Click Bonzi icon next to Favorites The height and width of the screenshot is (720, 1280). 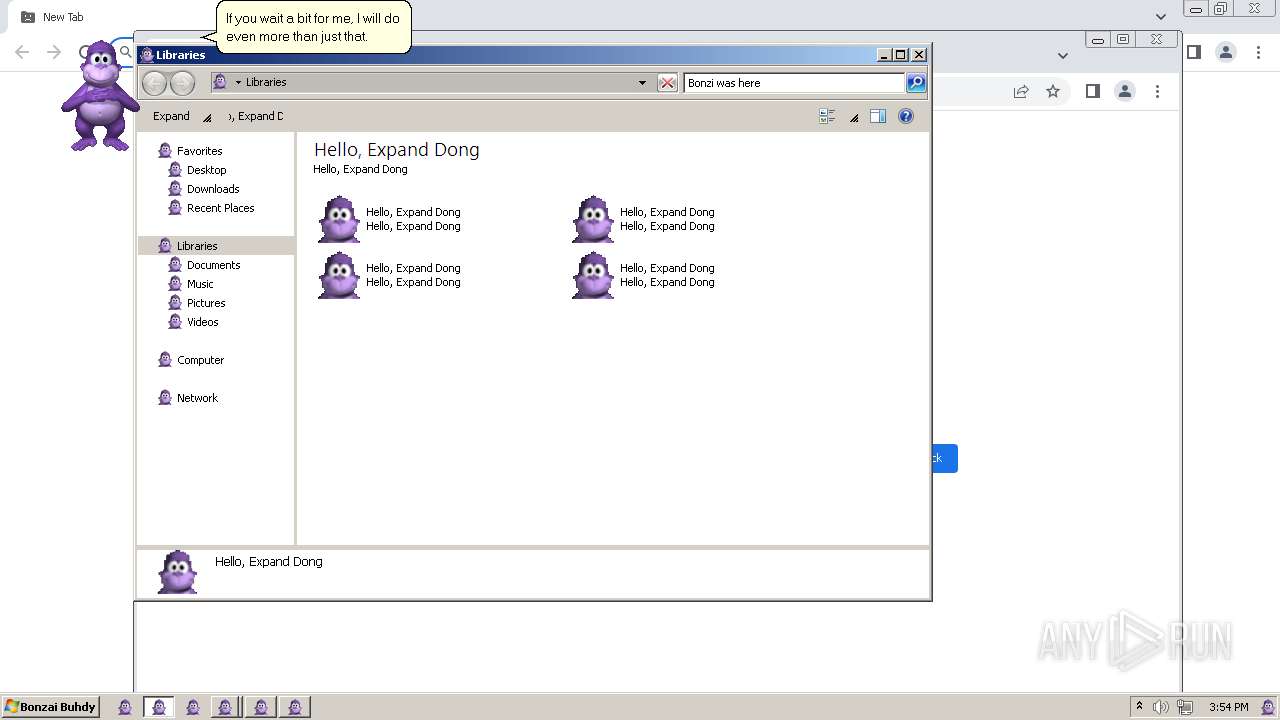click(x=165, y=150)
